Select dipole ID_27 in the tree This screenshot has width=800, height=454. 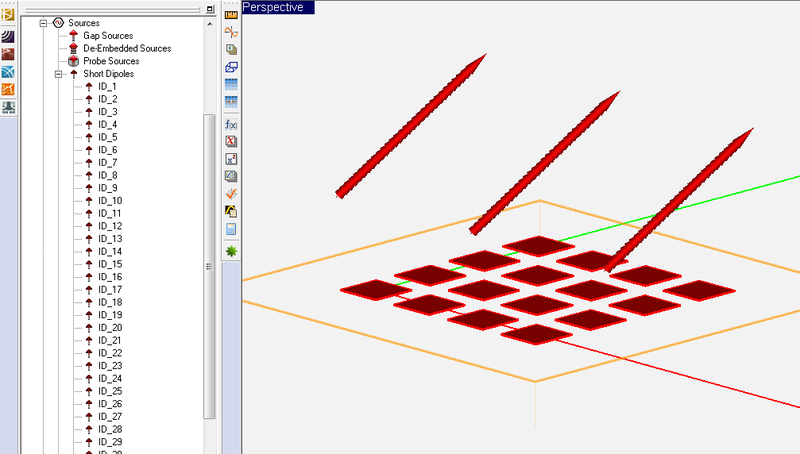point(110,417)
